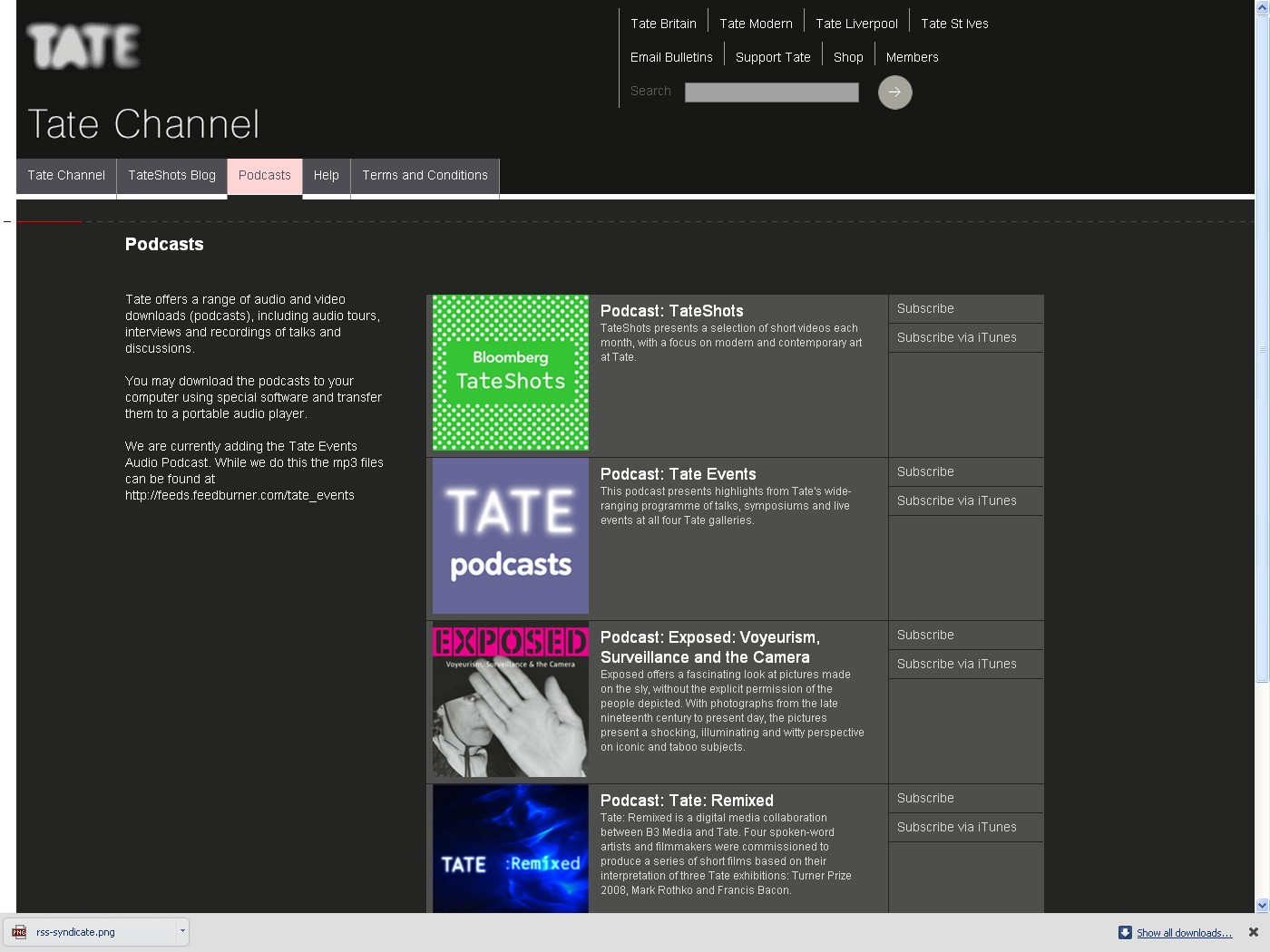
Task: Click the Exposed podcast thumbnail
Action: click(x=511, y=699)
